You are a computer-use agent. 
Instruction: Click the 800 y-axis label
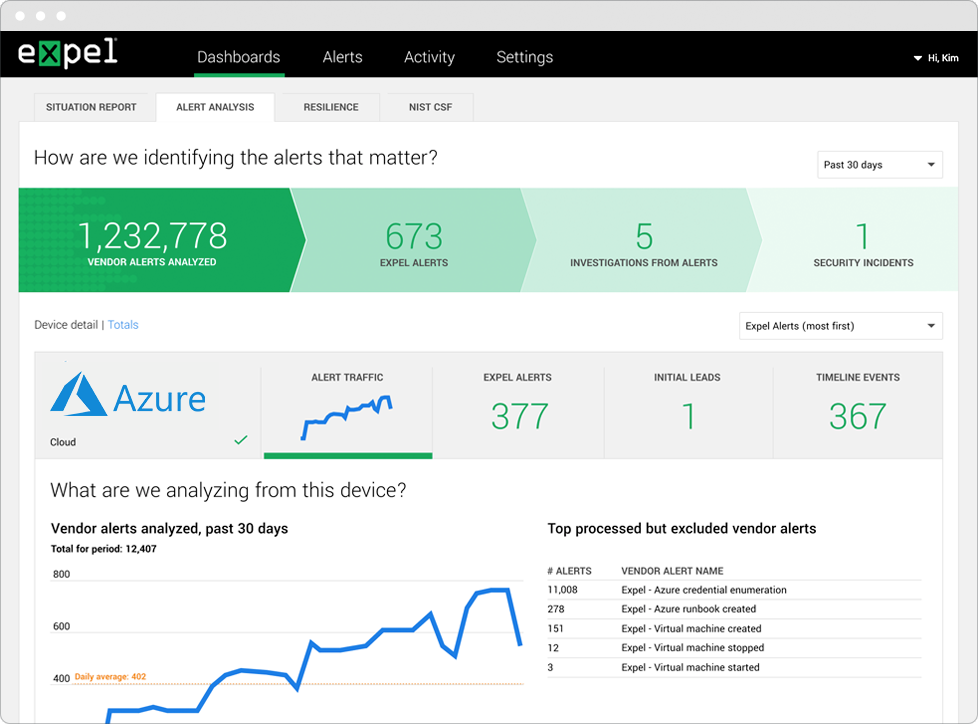pos(61,574)
